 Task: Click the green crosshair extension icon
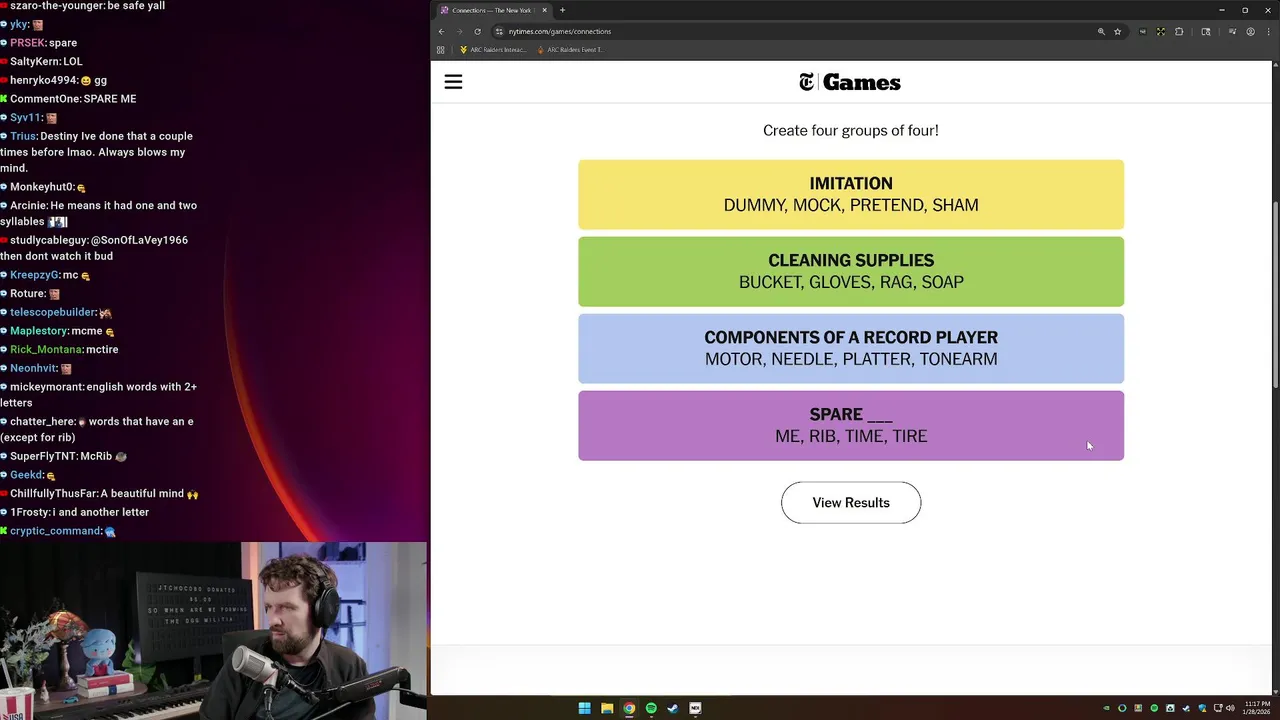[1161, 31]
